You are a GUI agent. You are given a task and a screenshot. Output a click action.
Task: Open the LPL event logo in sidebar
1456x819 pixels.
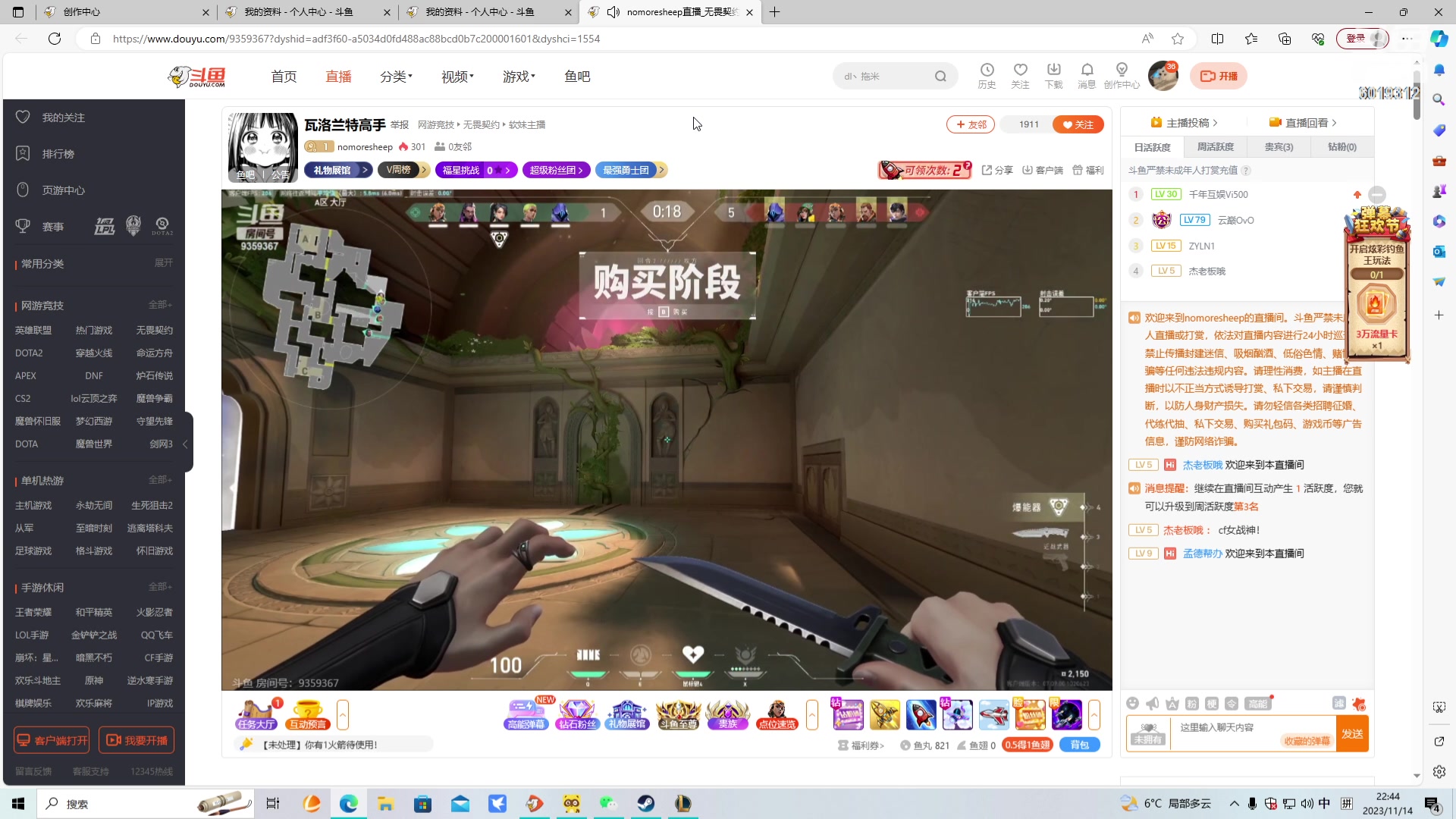point(105,226)
